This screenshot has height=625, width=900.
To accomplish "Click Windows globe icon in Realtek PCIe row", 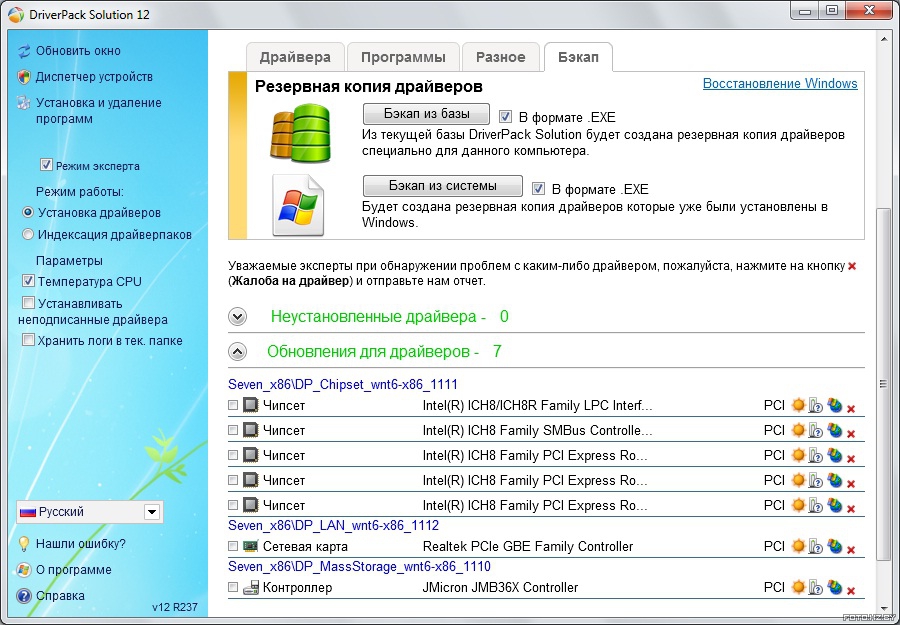I will 835,546.
